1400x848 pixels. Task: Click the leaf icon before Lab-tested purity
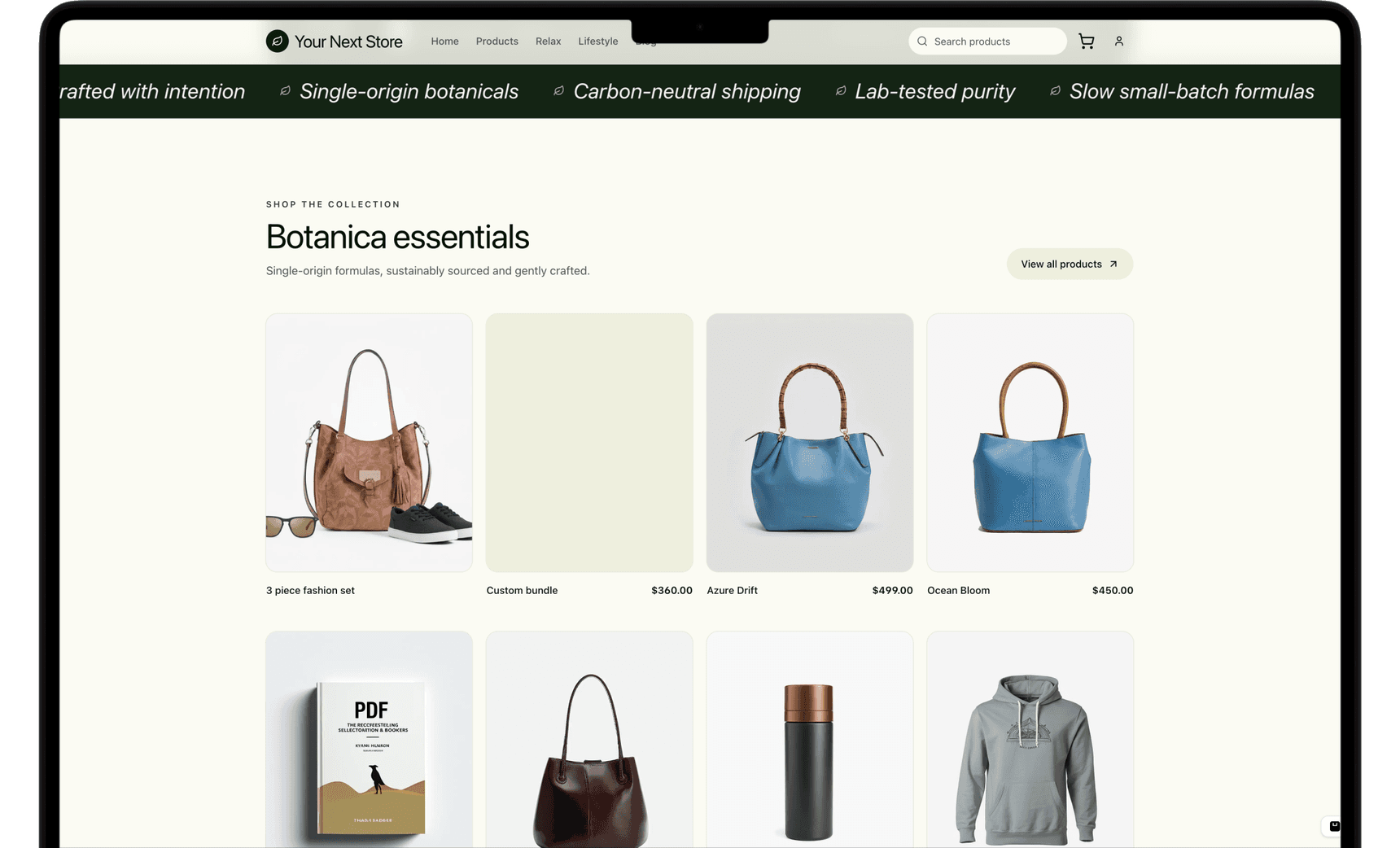pyautogui.click(x=841, y=91)
